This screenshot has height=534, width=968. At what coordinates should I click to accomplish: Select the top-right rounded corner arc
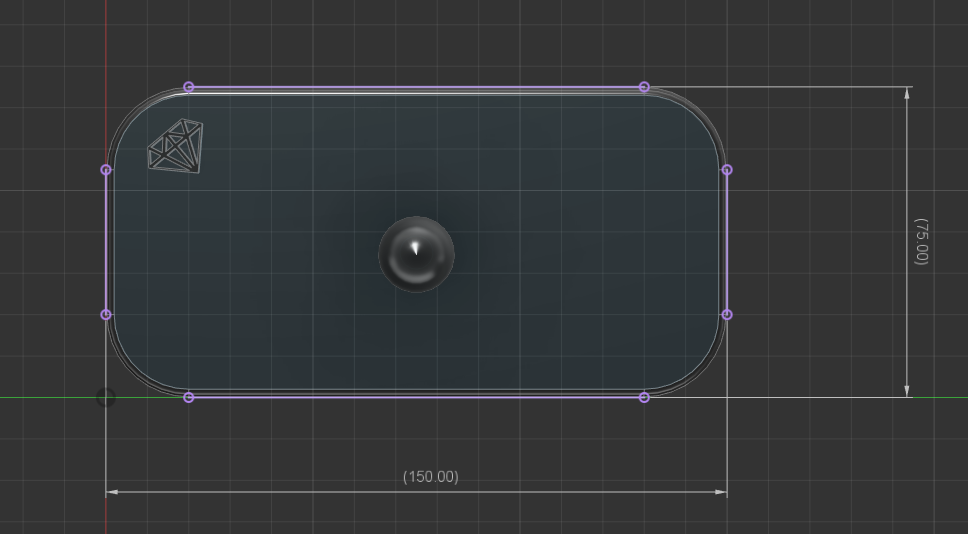pyautogui.click(x=701, y=114)
